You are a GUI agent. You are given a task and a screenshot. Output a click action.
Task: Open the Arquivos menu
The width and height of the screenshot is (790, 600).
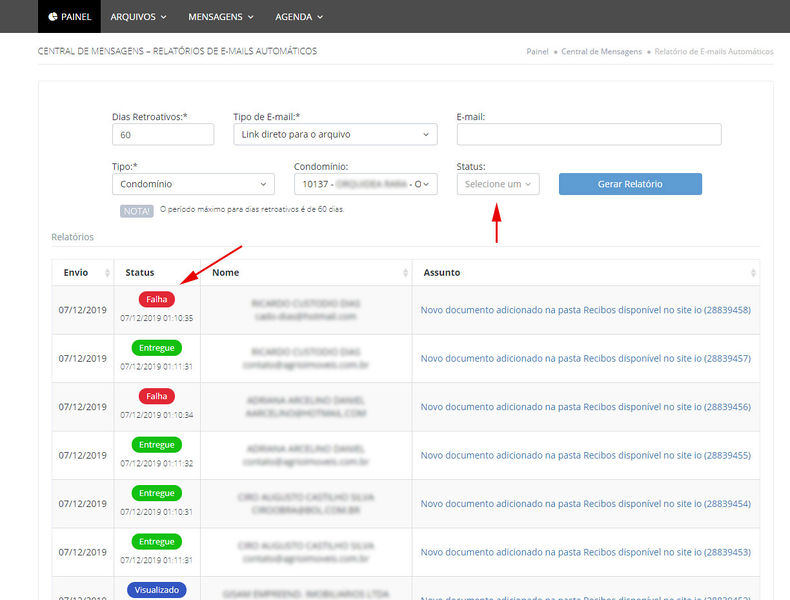138,17
